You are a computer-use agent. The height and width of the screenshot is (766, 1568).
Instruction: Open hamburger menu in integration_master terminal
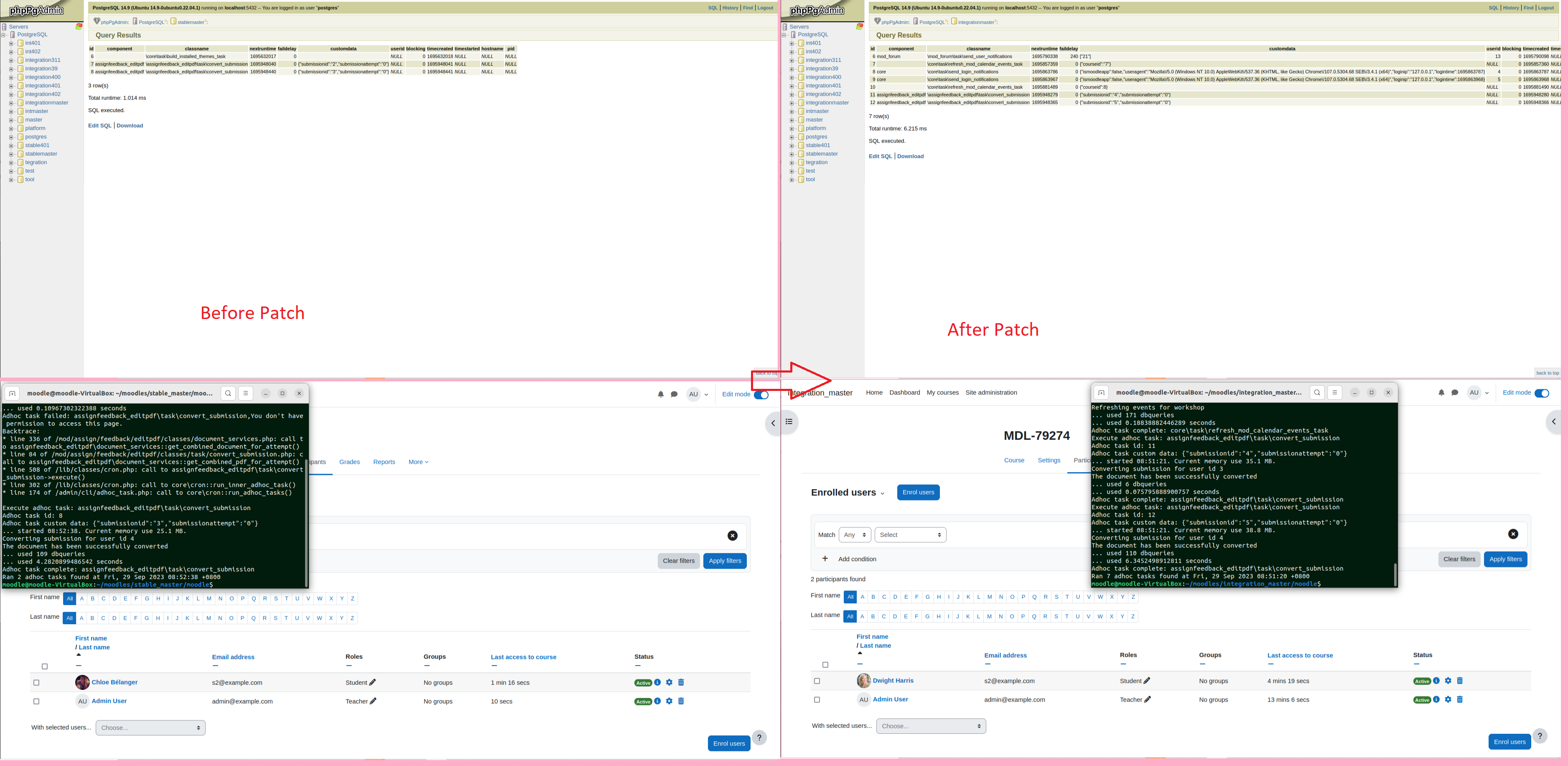pyautogui.click(x=1335, y=393)
